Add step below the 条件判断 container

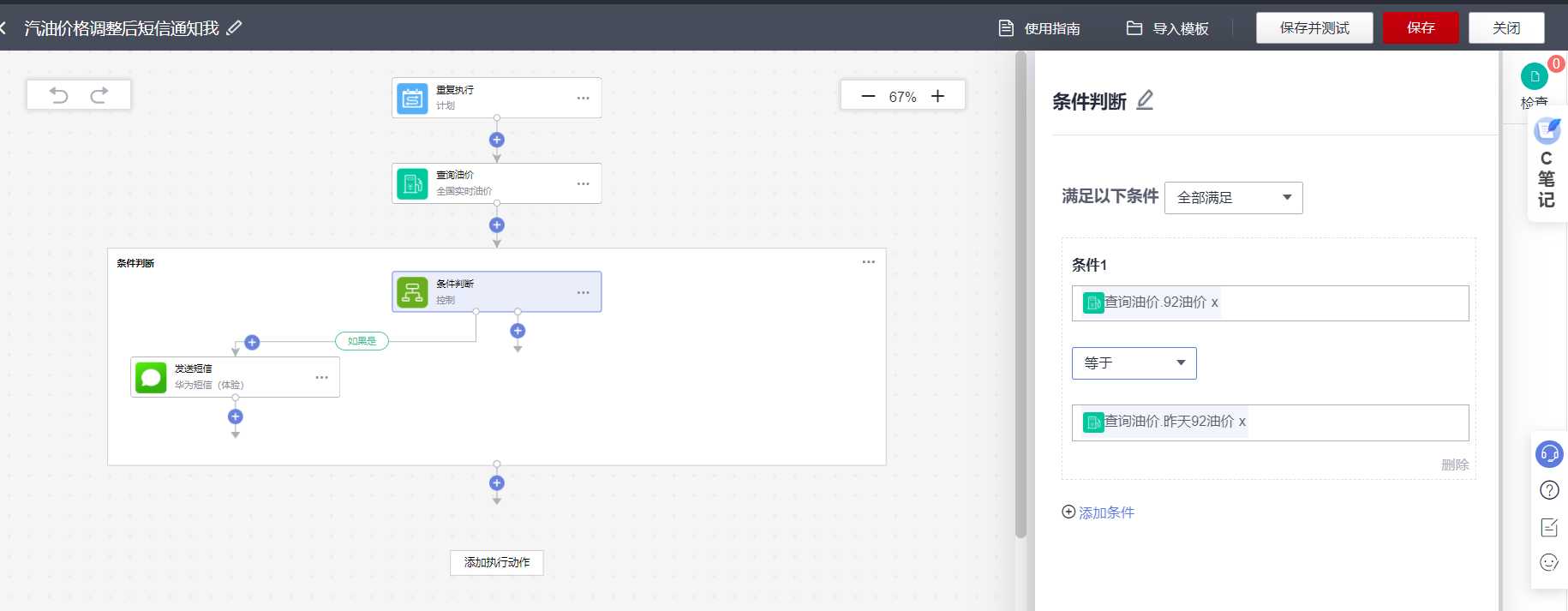pyautogui.click(x=497, y=482)
